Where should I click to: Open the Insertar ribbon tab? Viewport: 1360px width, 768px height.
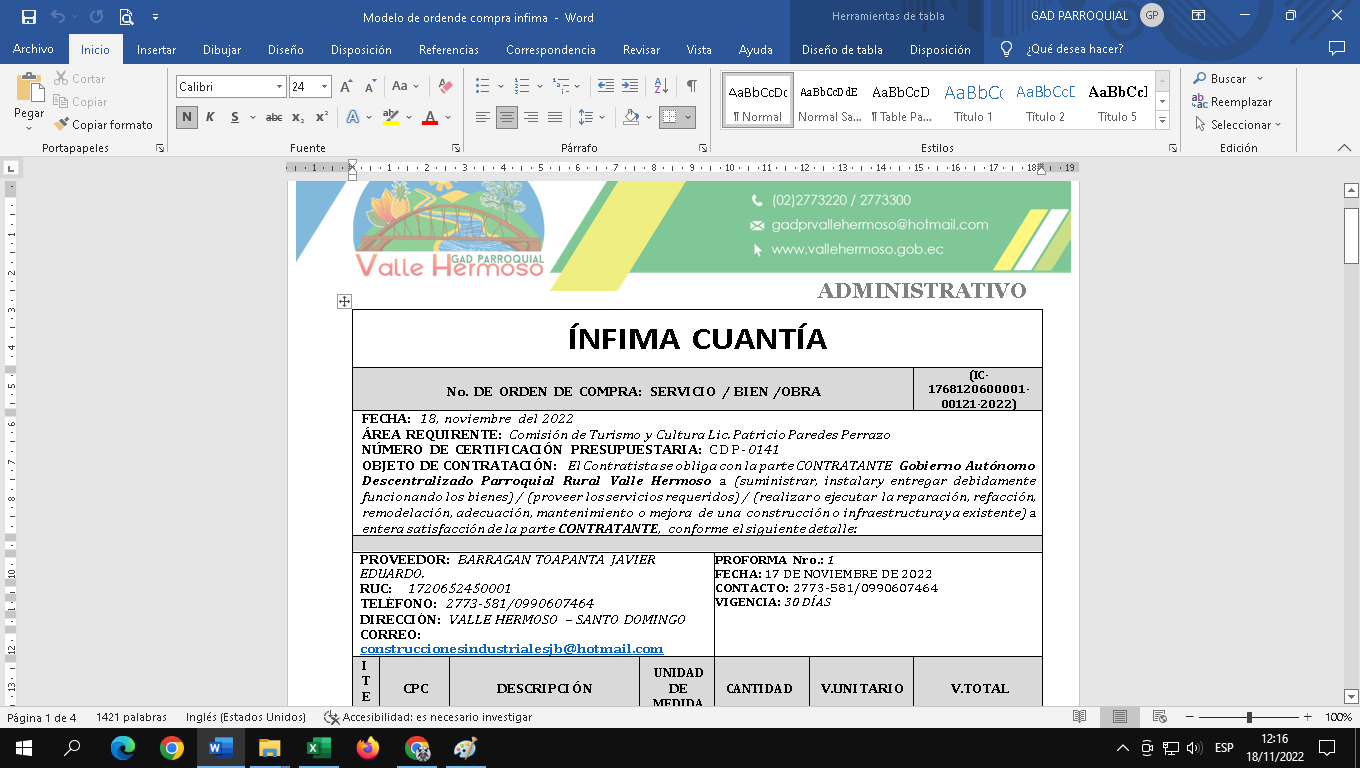(156, 49)
